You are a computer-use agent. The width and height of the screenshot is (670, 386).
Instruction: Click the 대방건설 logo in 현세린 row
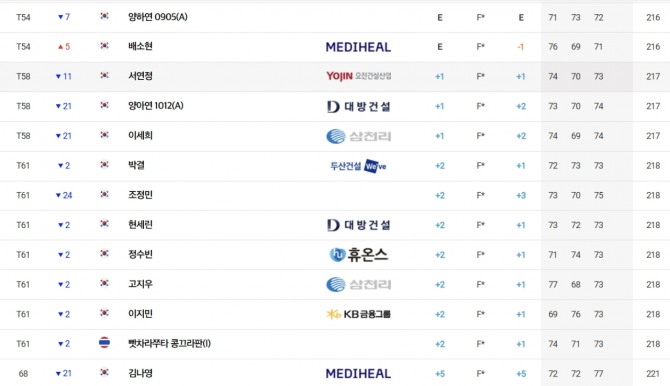tap(359, 225)
